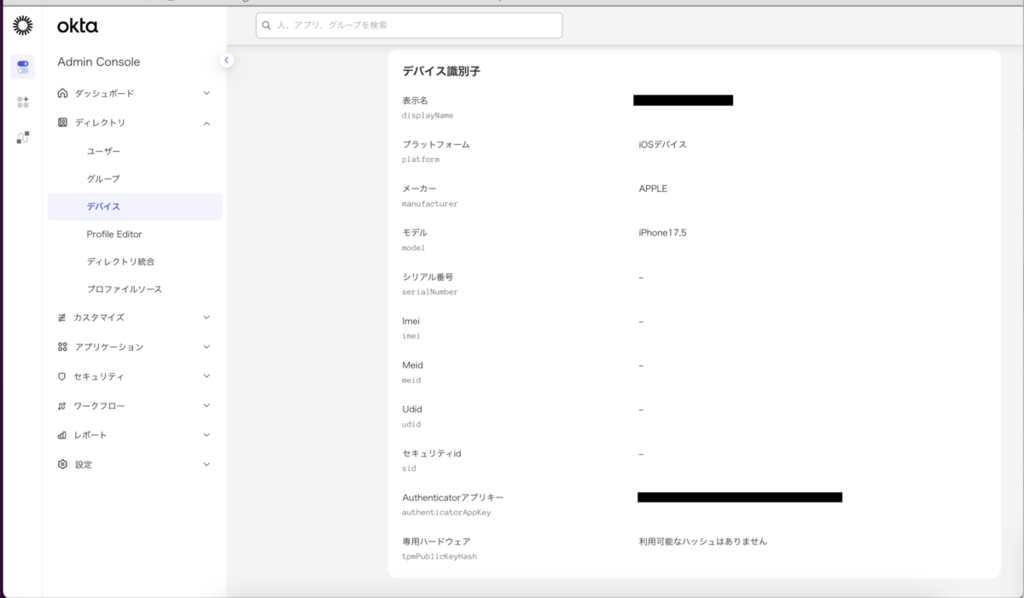Click the displayName attribute name
Image resolution: width=1024 pixels, height=598 pixels.
tap(427, 116)
